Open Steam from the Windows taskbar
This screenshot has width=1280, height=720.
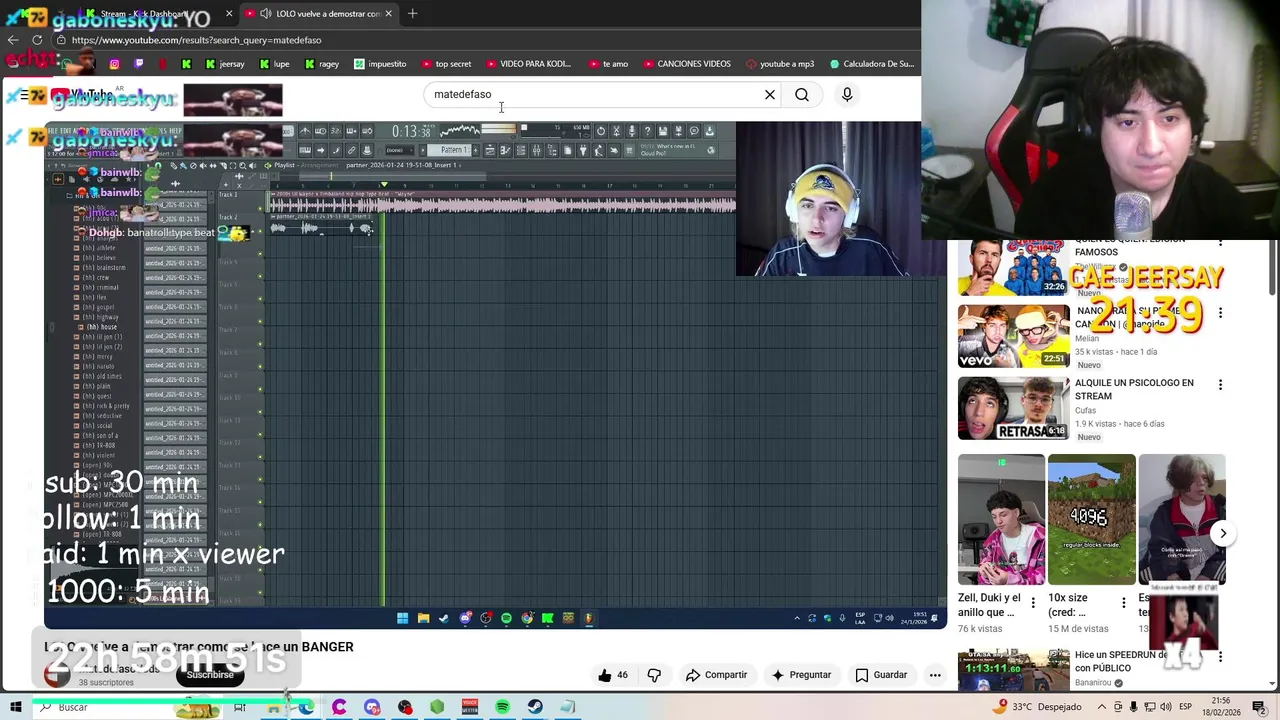pyautogui.click(x=535, y=707)
